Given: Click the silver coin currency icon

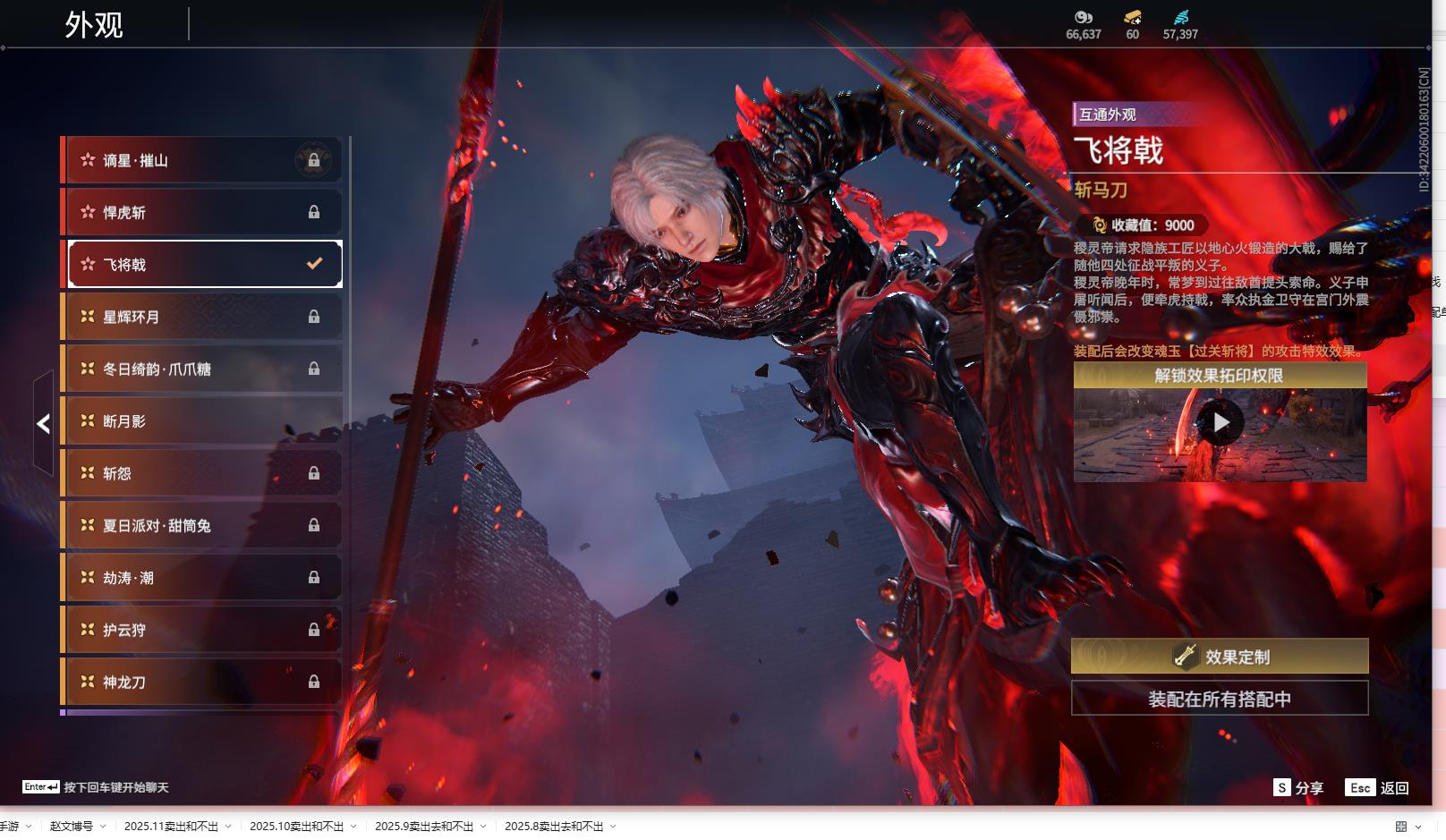Looking at the screenshot, I should point(1083,17).
